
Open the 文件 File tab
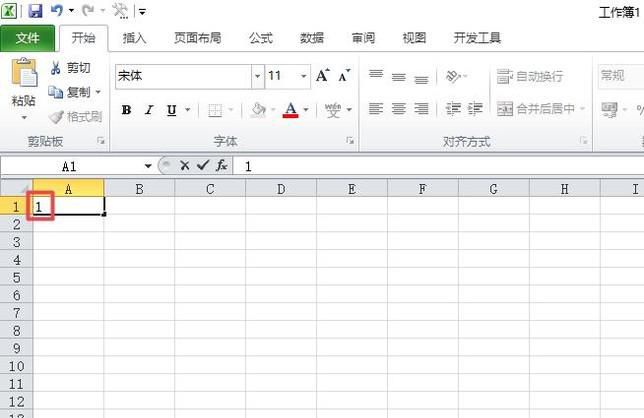click(x=28, y=38)
